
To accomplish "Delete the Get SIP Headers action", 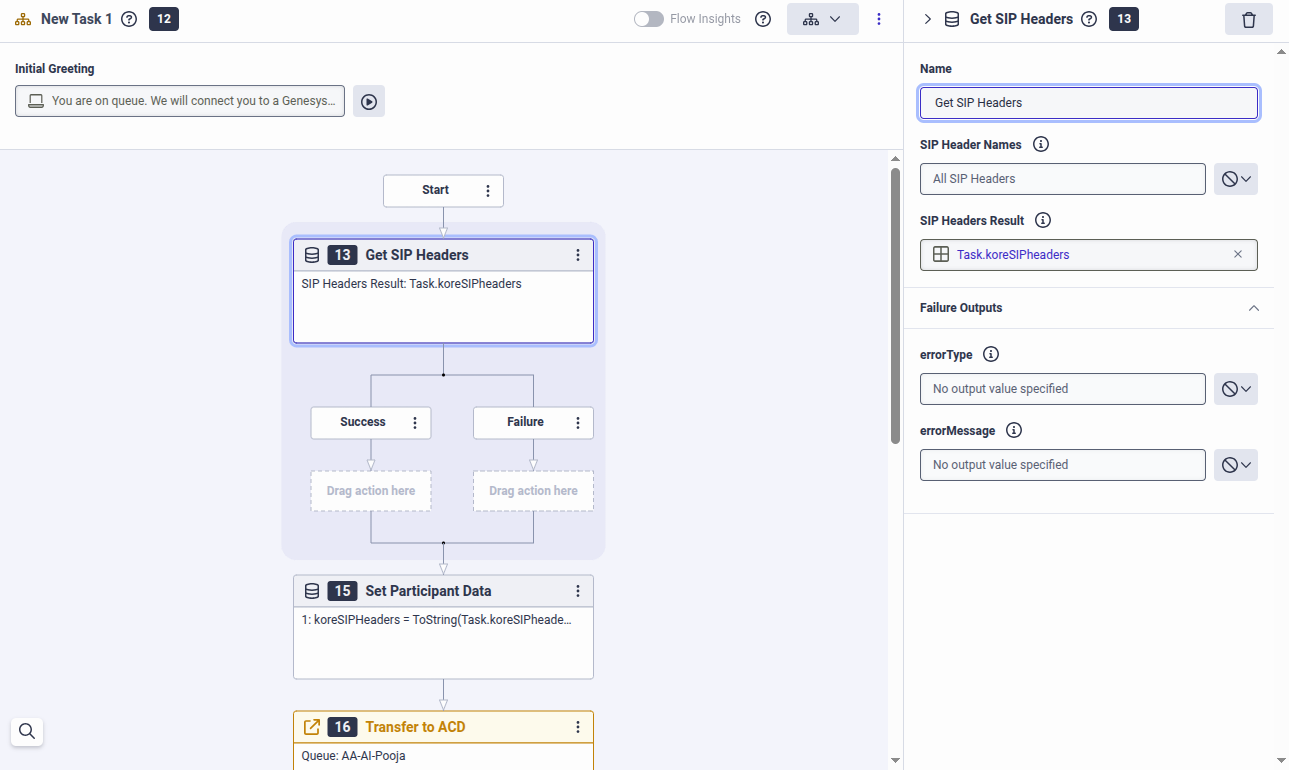I will (1248, 19).
